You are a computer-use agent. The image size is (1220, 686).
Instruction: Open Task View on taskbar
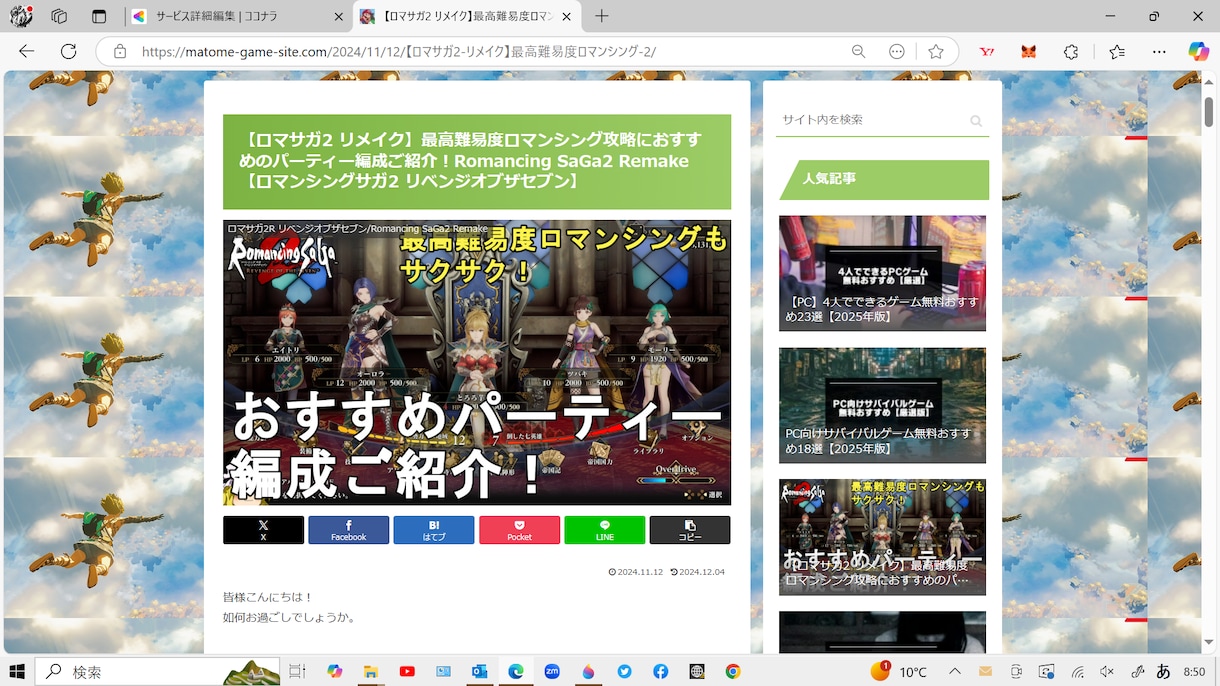[297, 671]
